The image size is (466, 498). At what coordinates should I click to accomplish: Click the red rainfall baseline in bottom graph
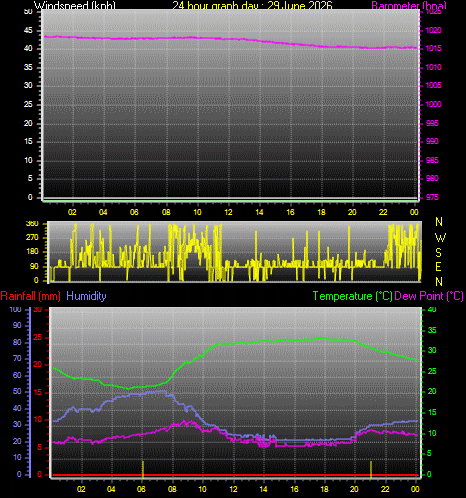[235, 475]
